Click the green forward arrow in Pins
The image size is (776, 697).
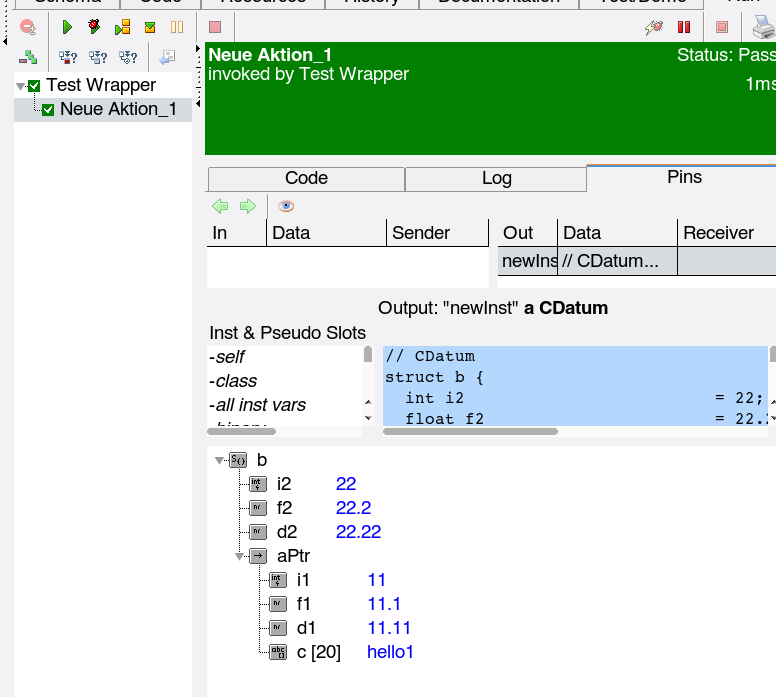247,206
